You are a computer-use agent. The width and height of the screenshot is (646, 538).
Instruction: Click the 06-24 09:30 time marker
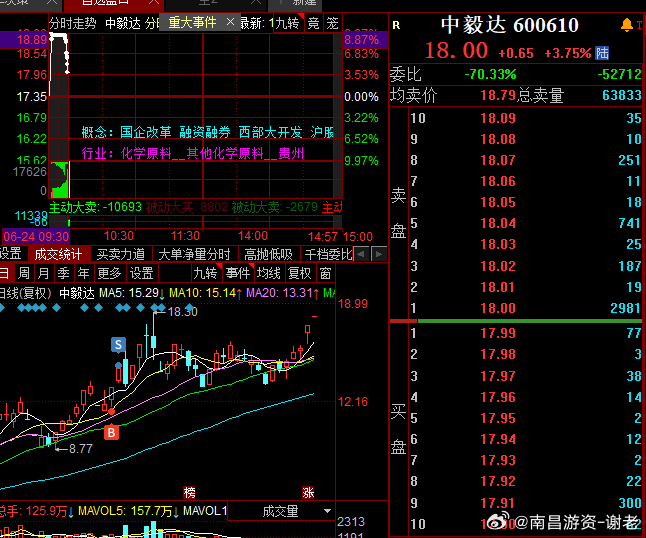tap(36, 236)
